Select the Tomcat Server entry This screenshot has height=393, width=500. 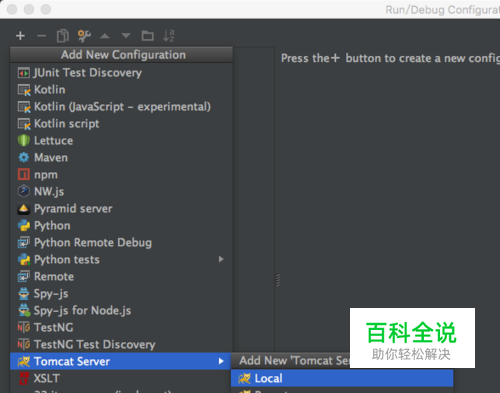point(121,361)
